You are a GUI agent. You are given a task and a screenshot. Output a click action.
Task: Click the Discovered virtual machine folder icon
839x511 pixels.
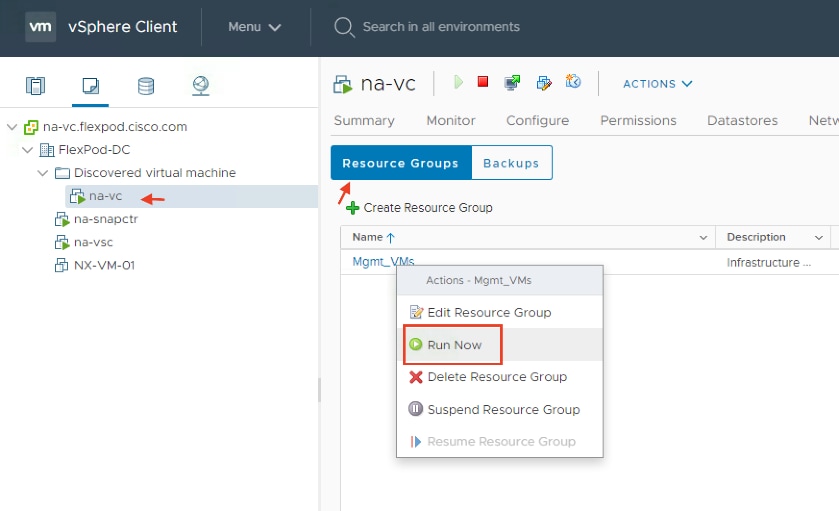pos(63,173)
